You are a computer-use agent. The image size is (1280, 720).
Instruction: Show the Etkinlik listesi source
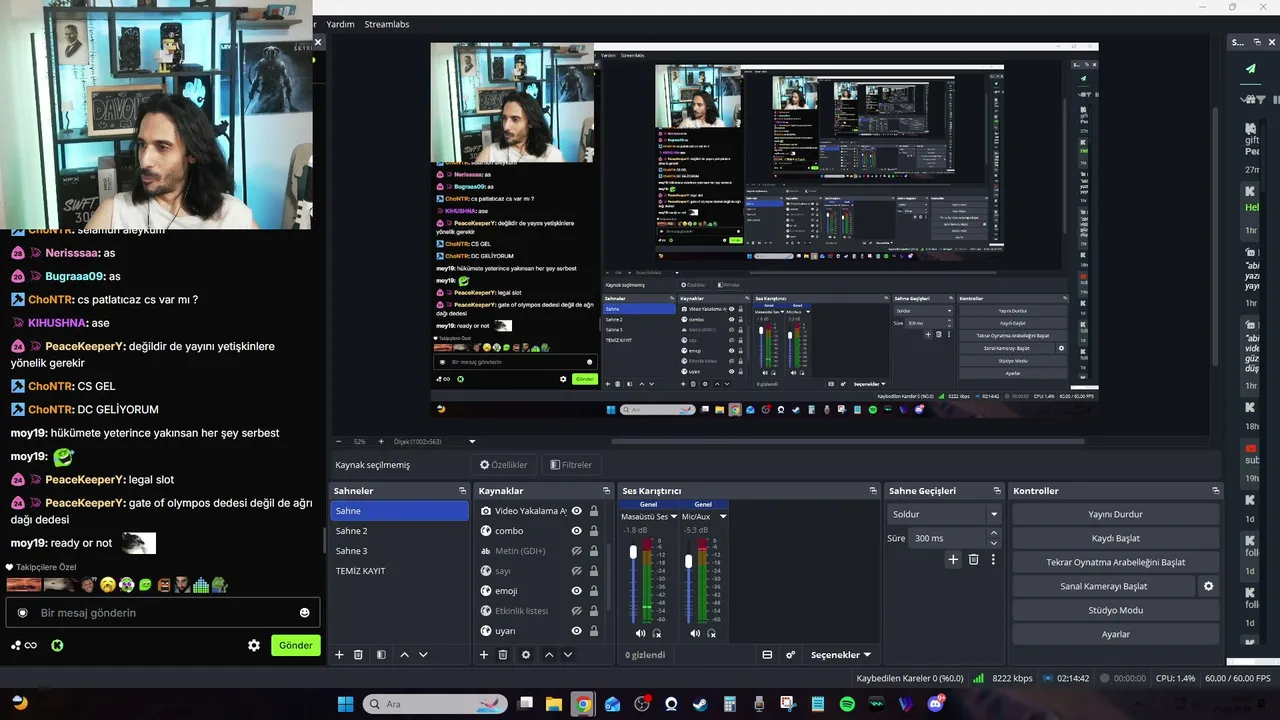(576, 611)
